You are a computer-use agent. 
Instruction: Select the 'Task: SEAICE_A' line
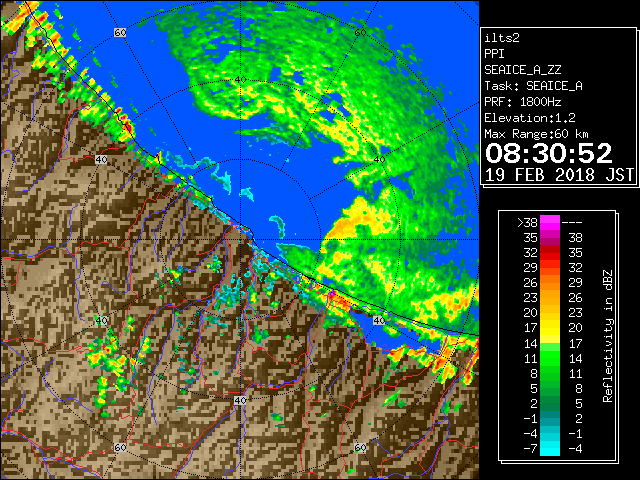tap(533, 86)
